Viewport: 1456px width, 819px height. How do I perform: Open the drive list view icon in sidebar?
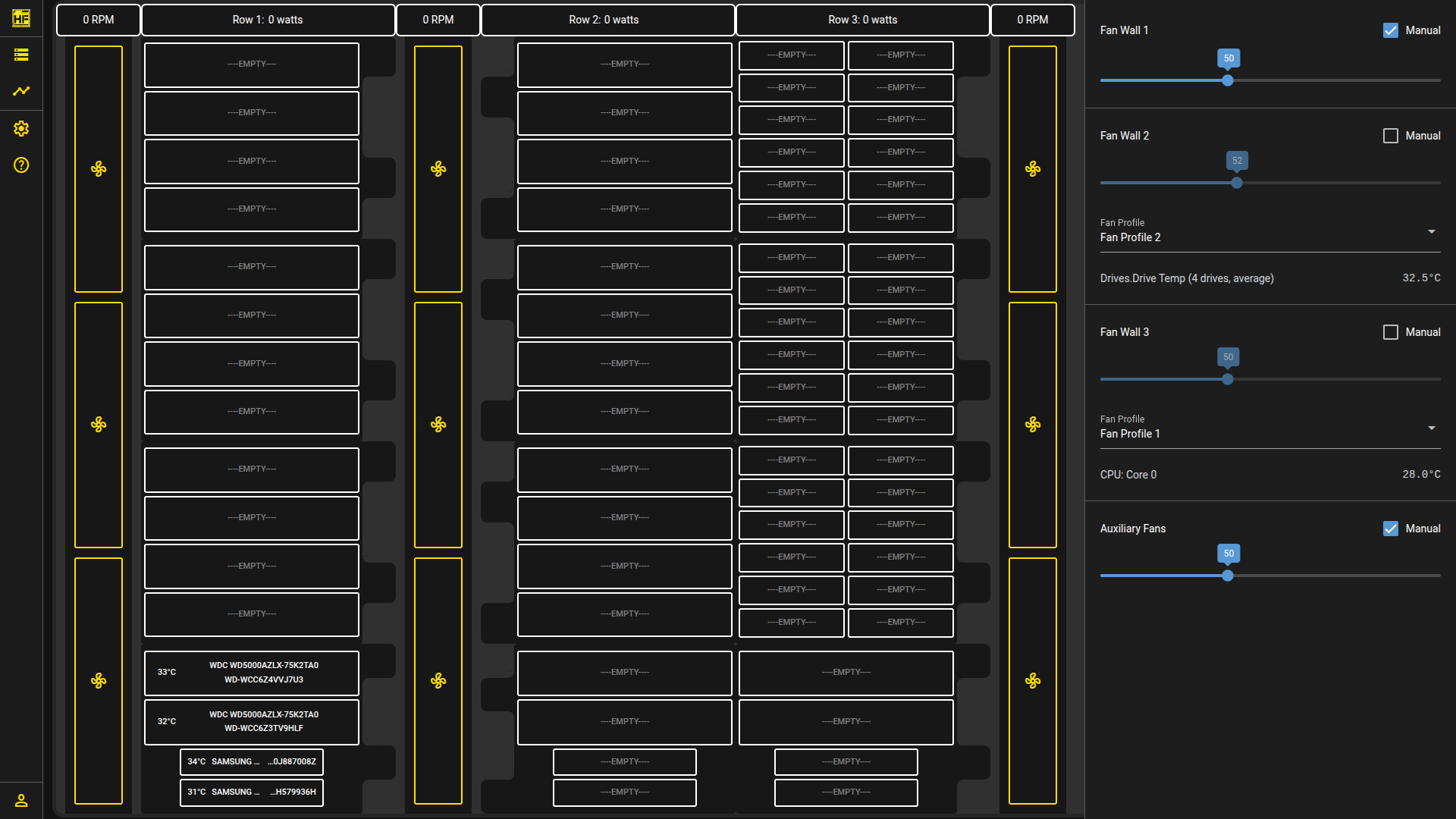(x=21, y=55)
